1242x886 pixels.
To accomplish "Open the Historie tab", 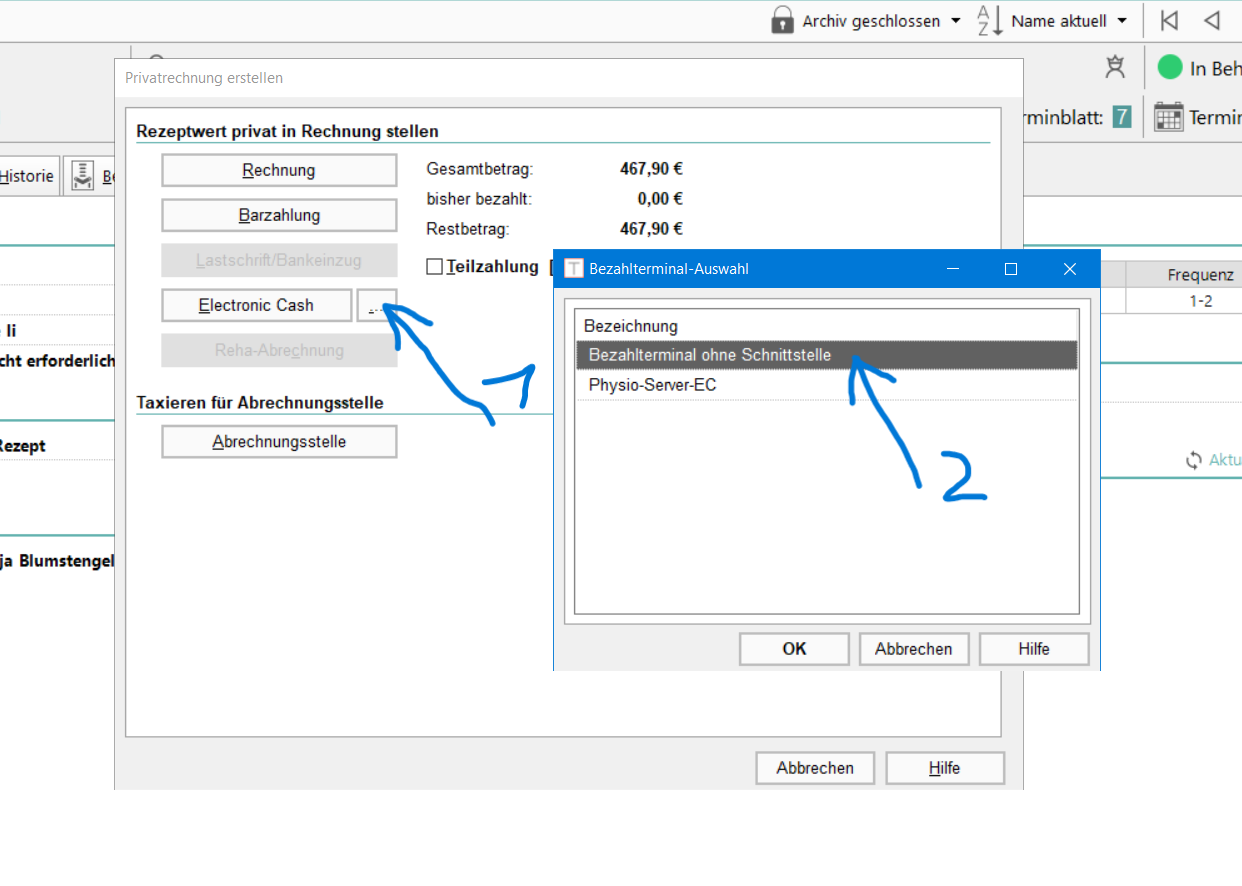I will coord(27,176).
